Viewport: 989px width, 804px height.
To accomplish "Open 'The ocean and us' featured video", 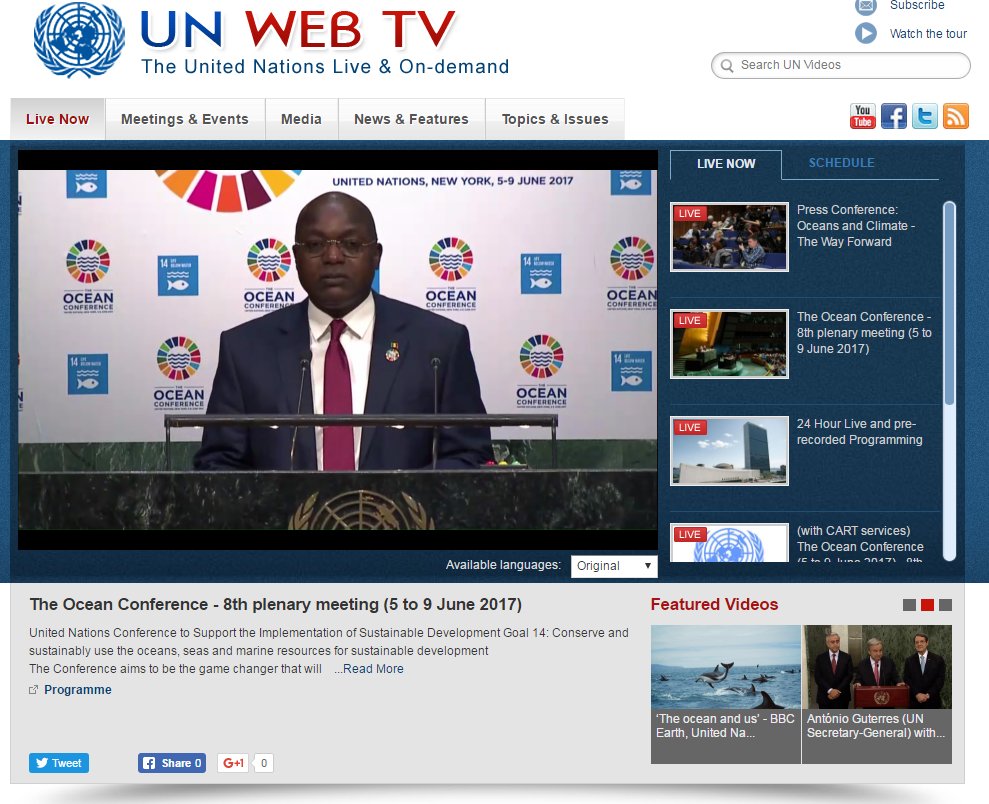I will pos(725,694).
